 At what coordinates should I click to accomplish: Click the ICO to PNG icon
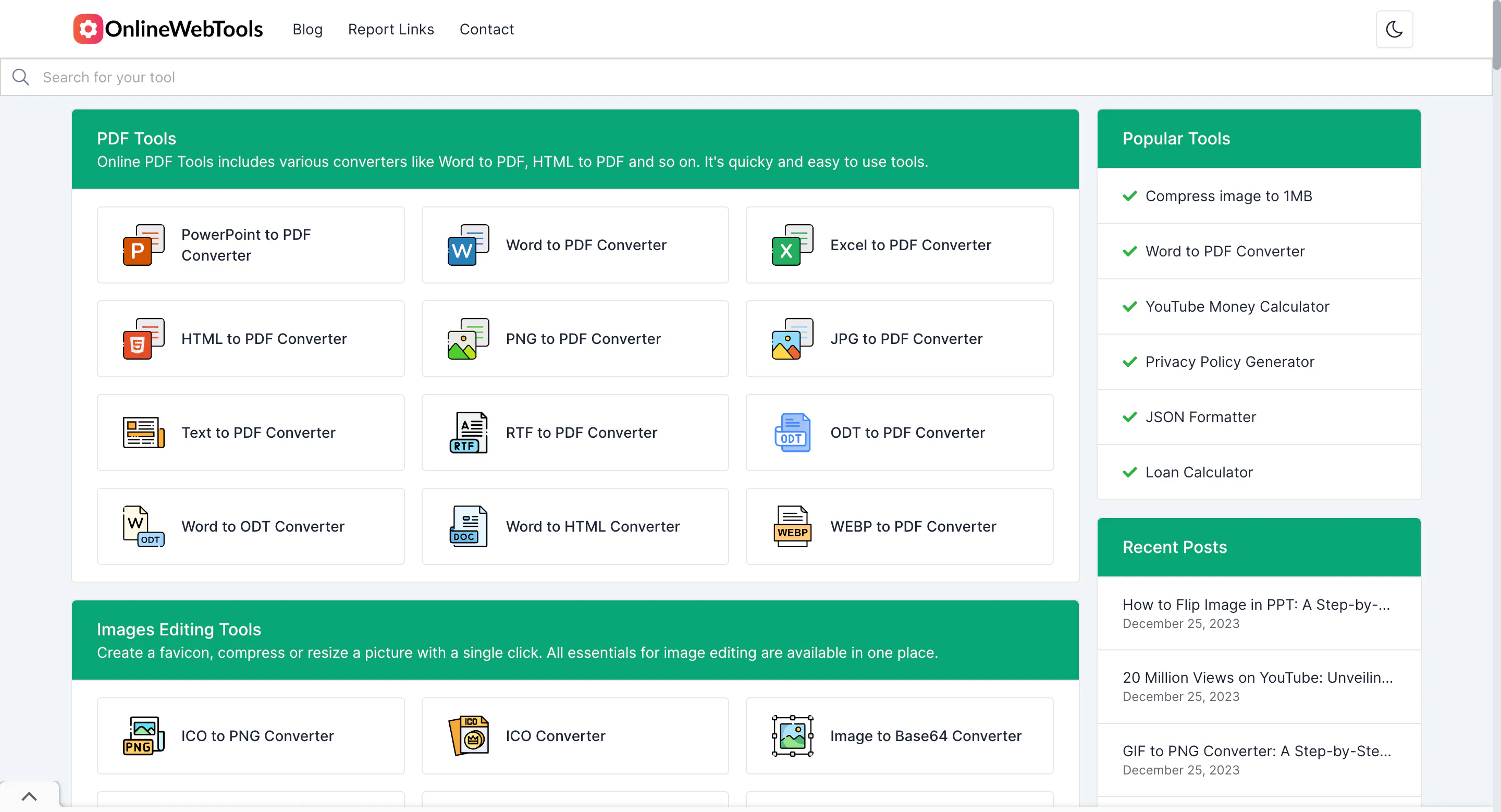point(143,736)
